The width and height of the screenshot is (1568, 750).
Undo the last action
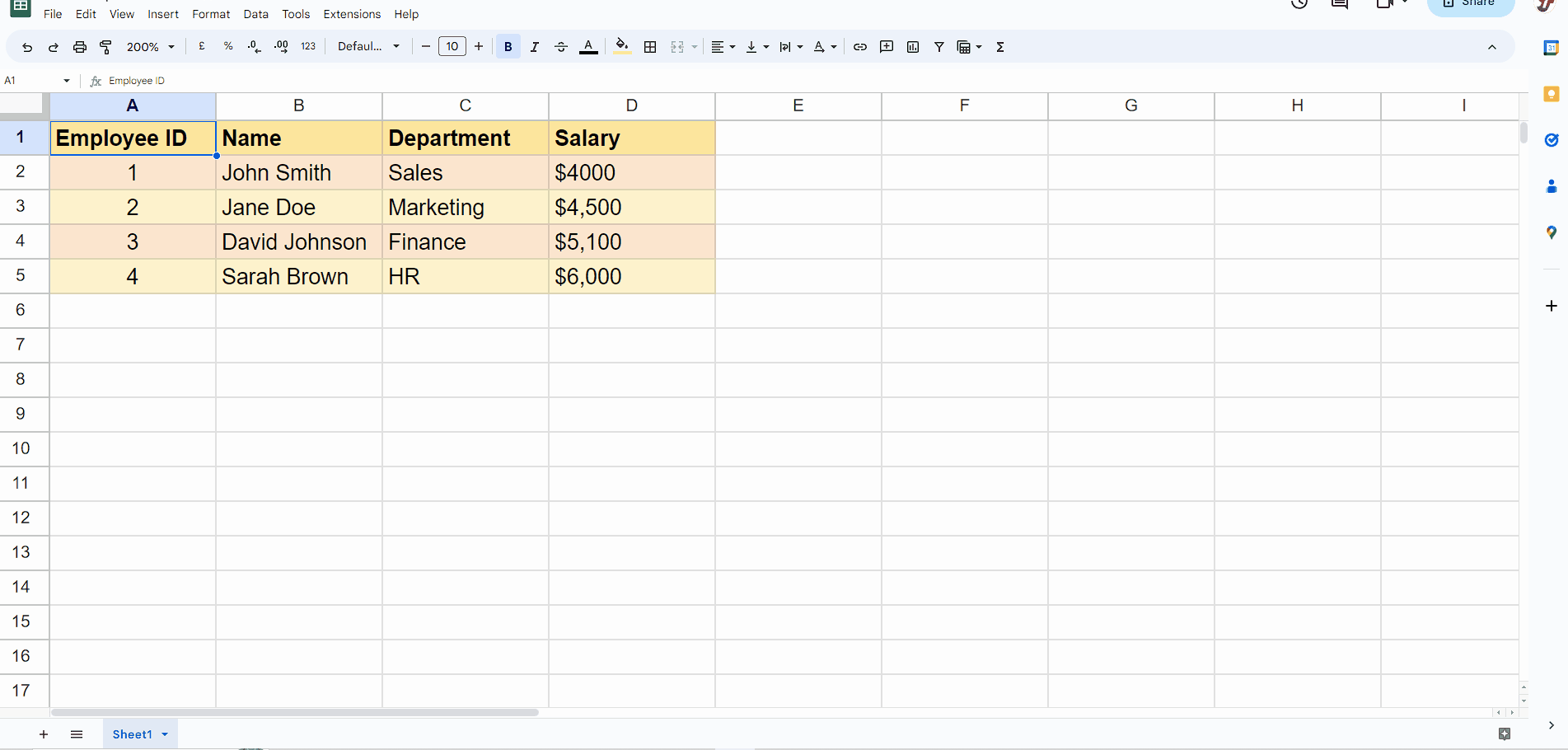pyautogui.click(x=27, y=46)
